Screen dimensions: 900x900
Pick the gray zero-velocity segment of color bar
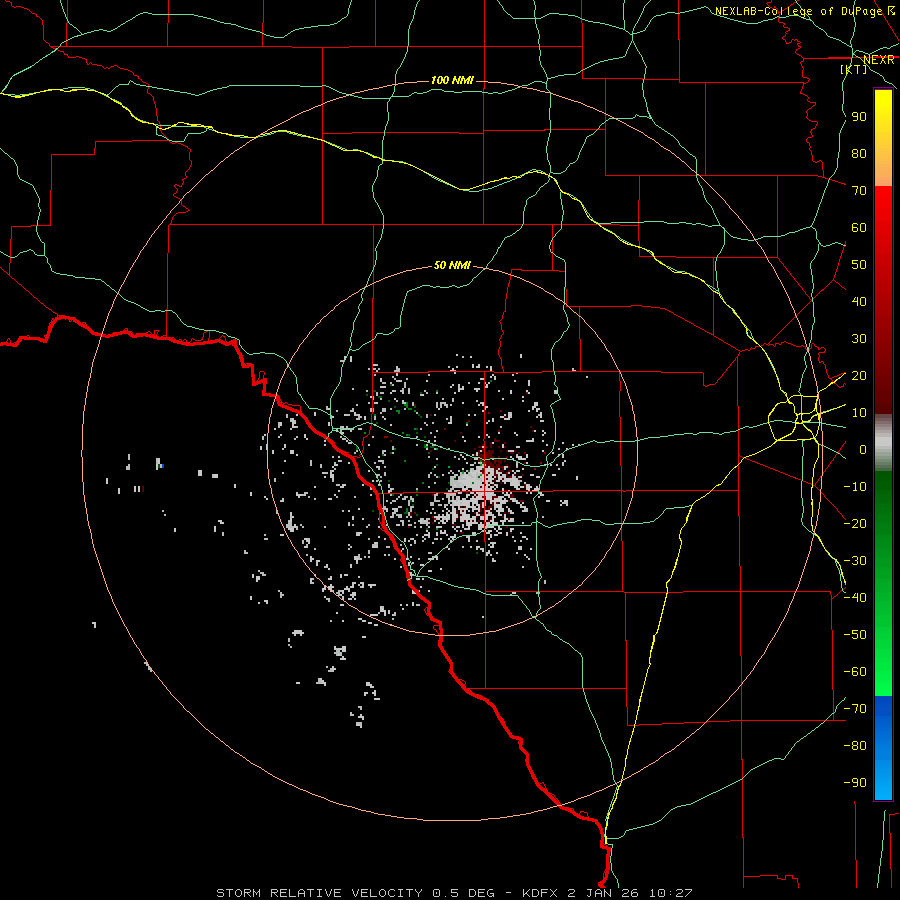tap(883, 442)
